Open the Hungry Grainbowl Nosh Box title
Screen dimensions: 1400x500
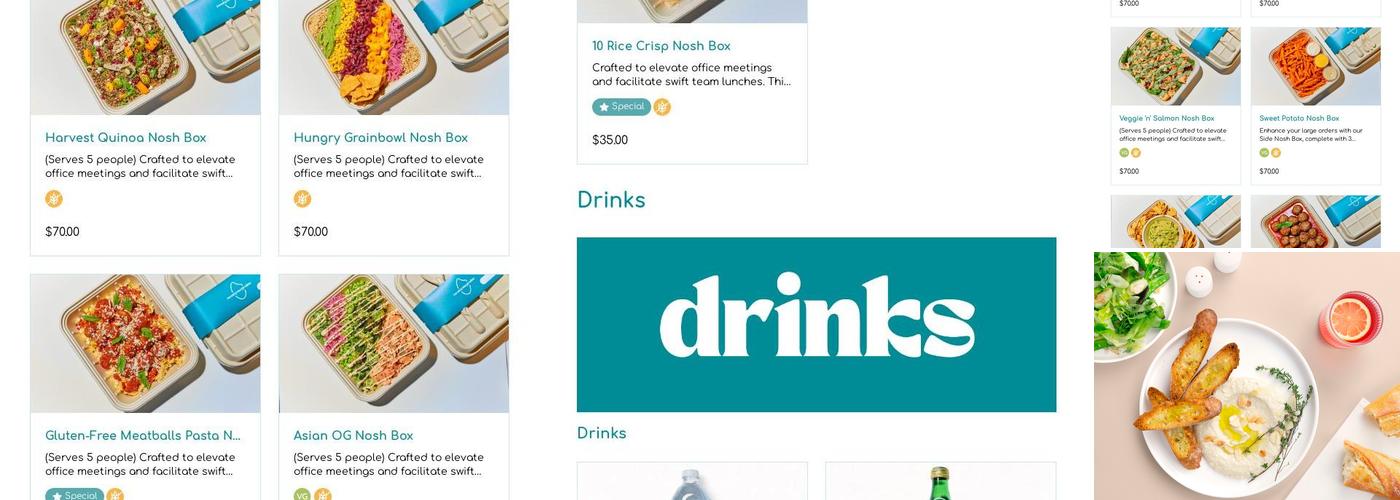[381, 138]
